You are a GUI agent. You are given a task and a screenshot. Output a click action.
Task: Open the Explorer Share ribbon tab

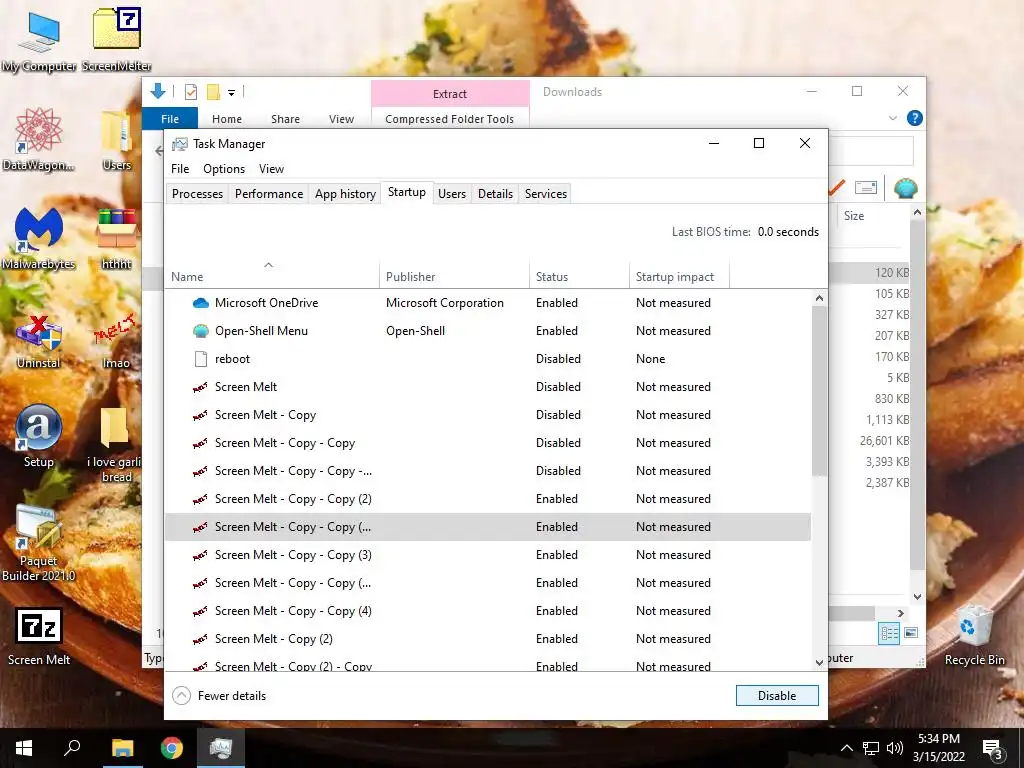tap(285, 119)
